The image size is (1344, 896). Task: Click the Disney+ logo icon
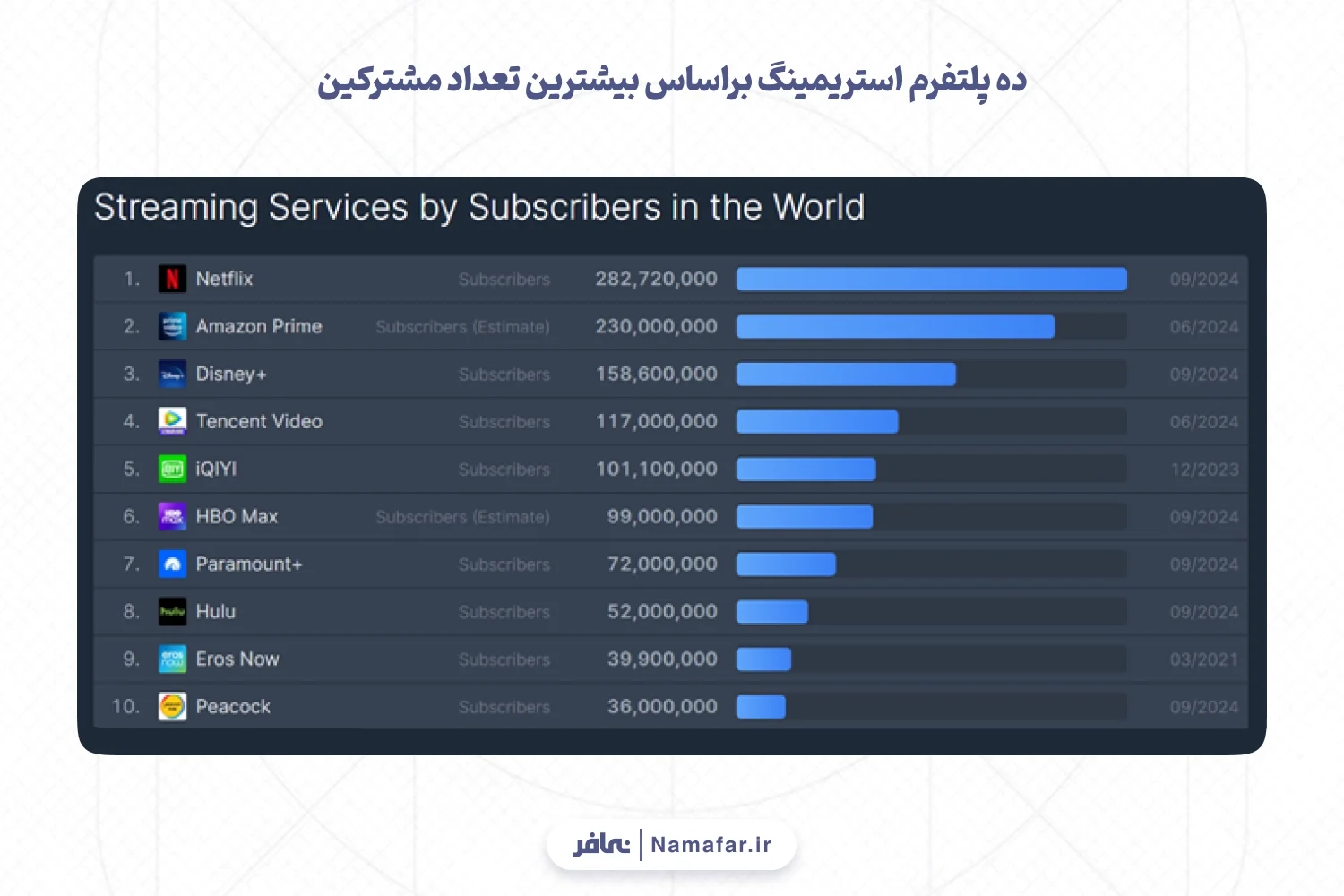point(172,374)
